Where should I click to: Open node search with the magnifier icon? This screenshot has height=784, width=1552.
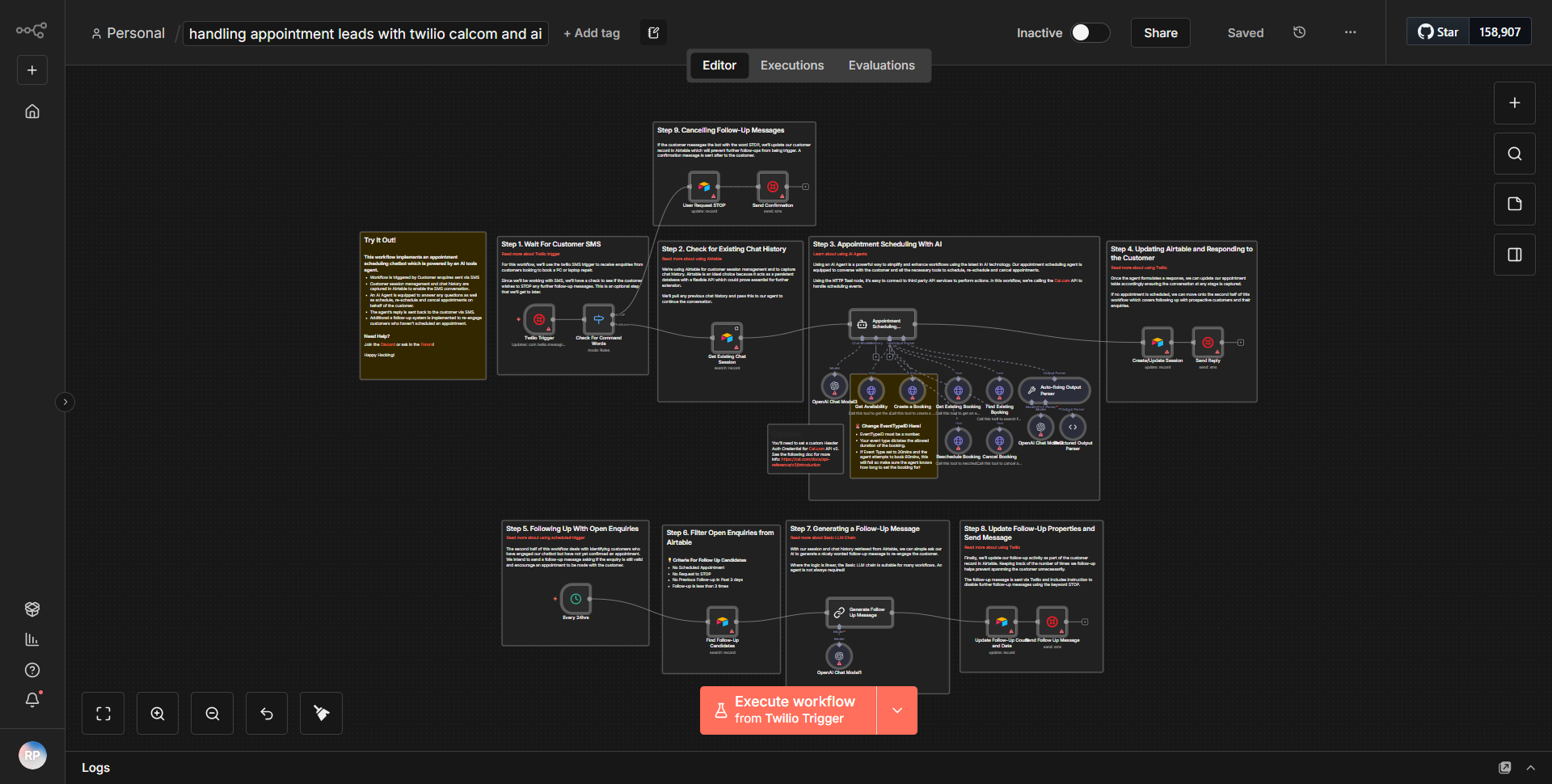click(1513, 153)
